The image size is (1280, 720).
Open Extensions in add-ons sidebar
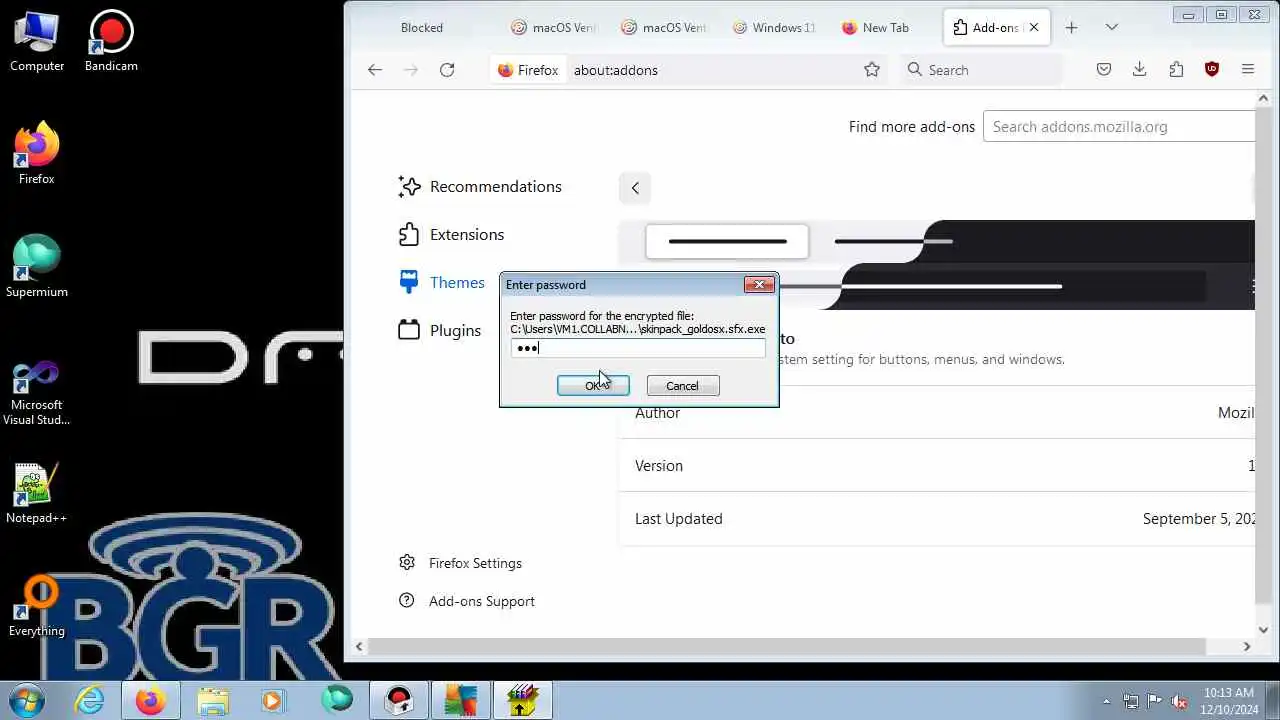tap(451, 235)
